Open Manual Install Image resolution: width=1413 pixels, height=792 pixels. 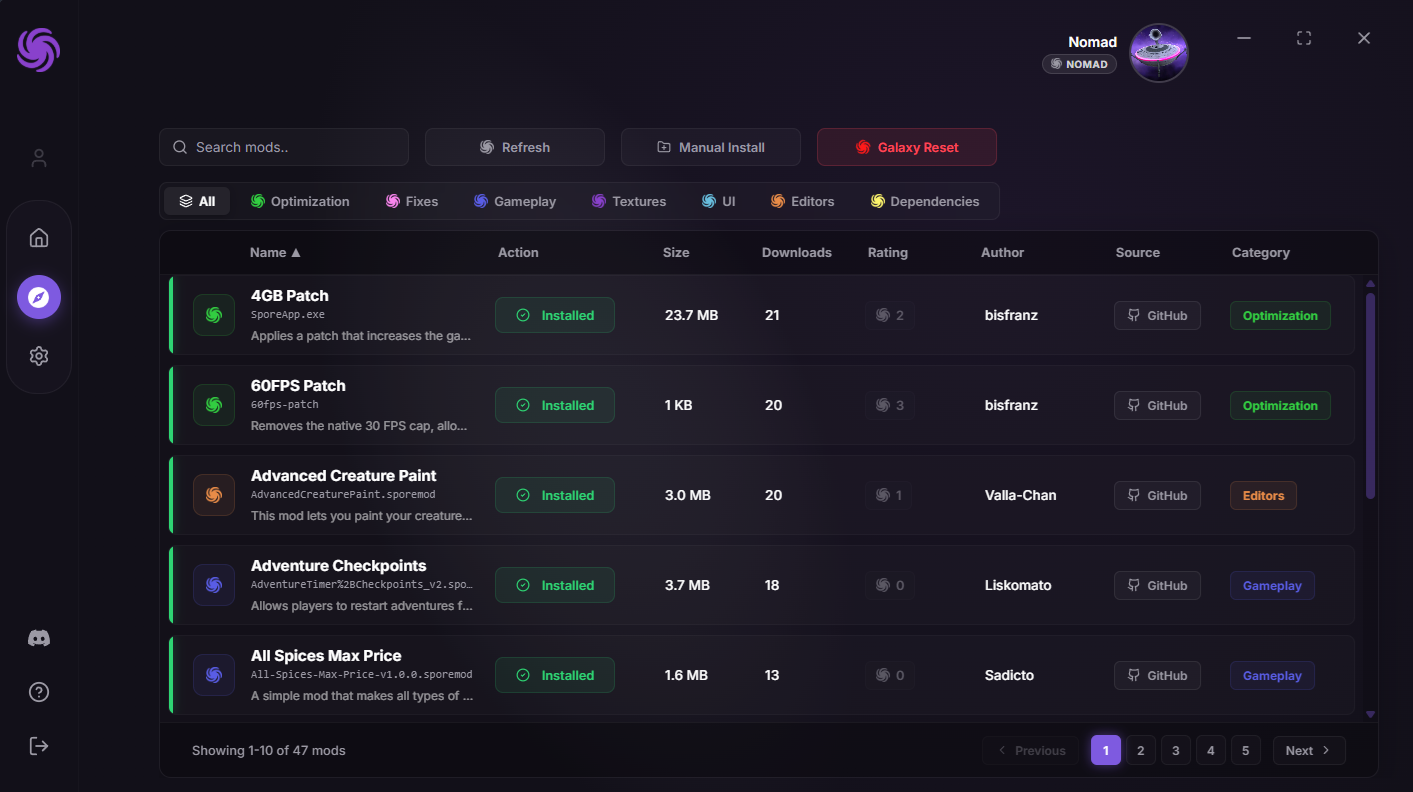711,147
